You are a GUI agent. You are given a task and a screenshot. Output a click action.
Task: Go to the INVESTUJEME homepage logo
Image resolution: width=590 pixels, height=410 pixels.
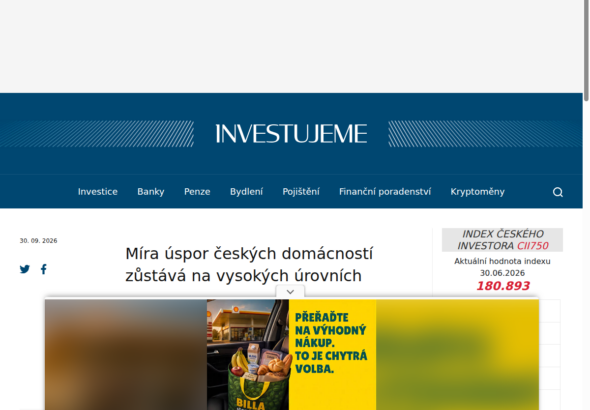pyautogui.click(x=291, y=134)
